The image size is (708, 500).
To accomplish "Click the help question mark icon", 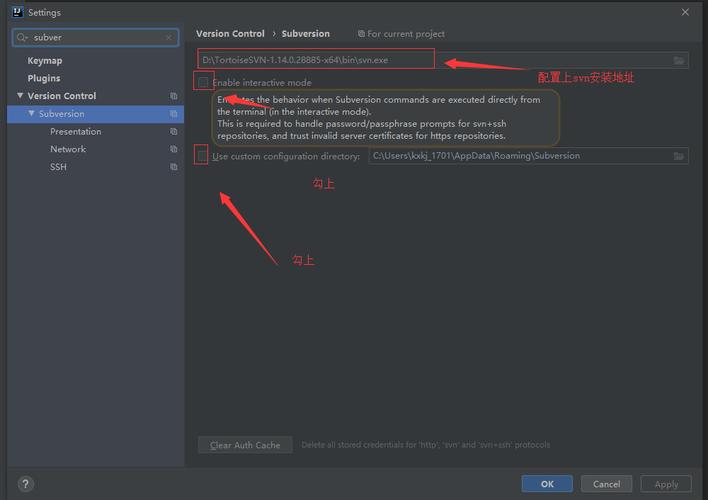I will 25,484.
